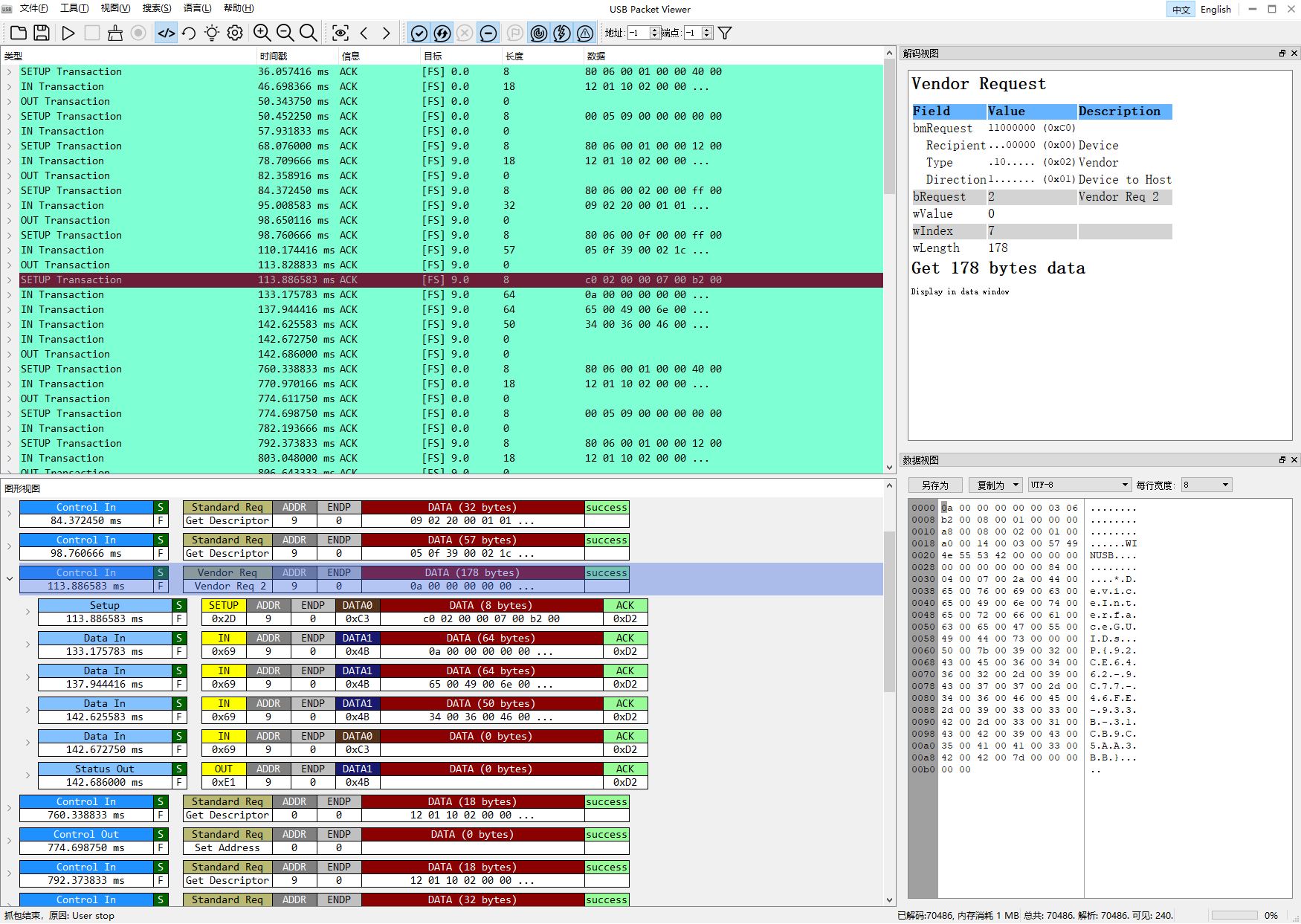
Task: Save the capture using the floppy disk icon
Action: point(42,33)
